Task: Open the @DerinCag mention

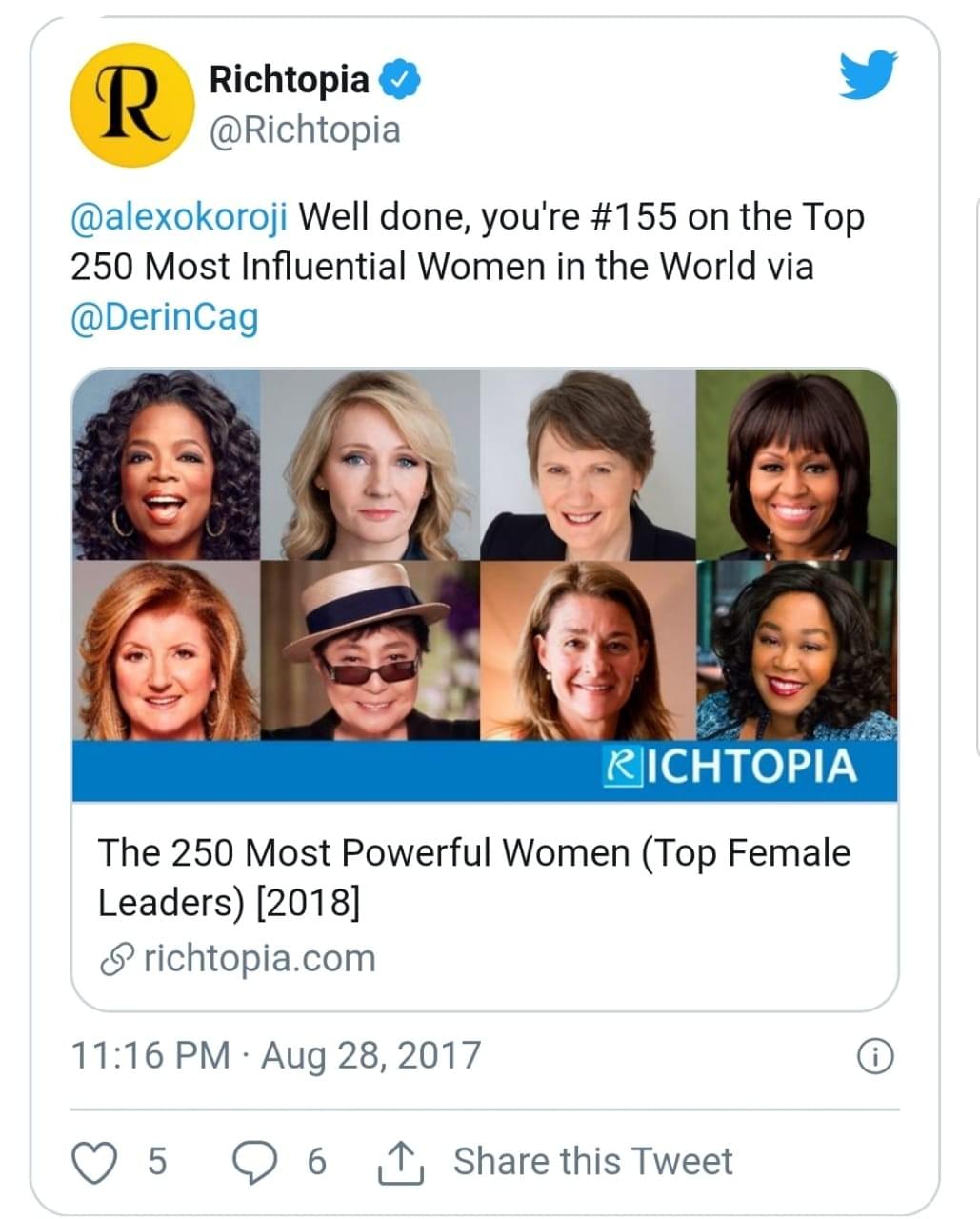Action: coord(164,316)
